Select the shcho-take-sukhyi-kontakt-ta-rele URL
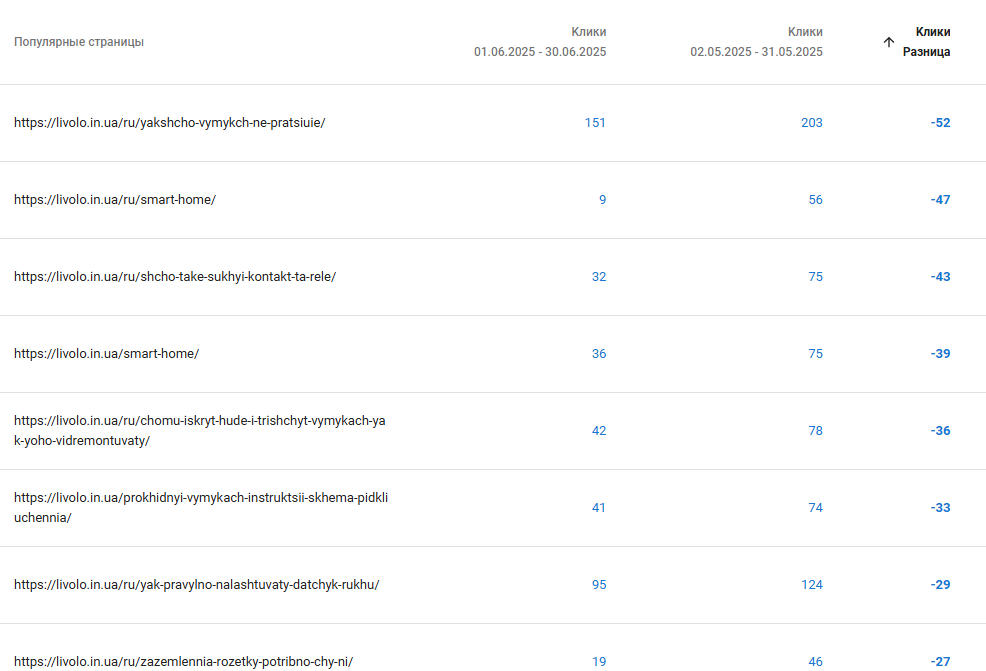 [175, 277]
